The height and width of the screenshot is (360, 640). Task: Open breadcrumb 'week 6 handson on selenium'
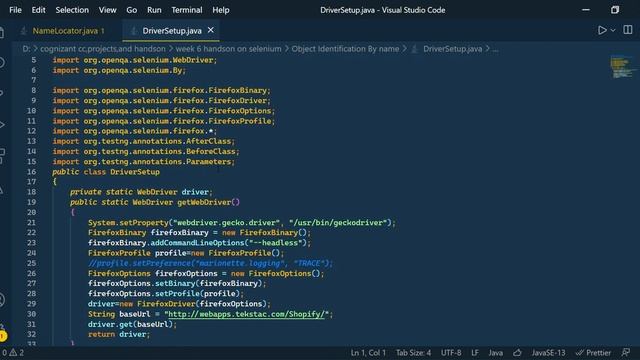point(229,49)
